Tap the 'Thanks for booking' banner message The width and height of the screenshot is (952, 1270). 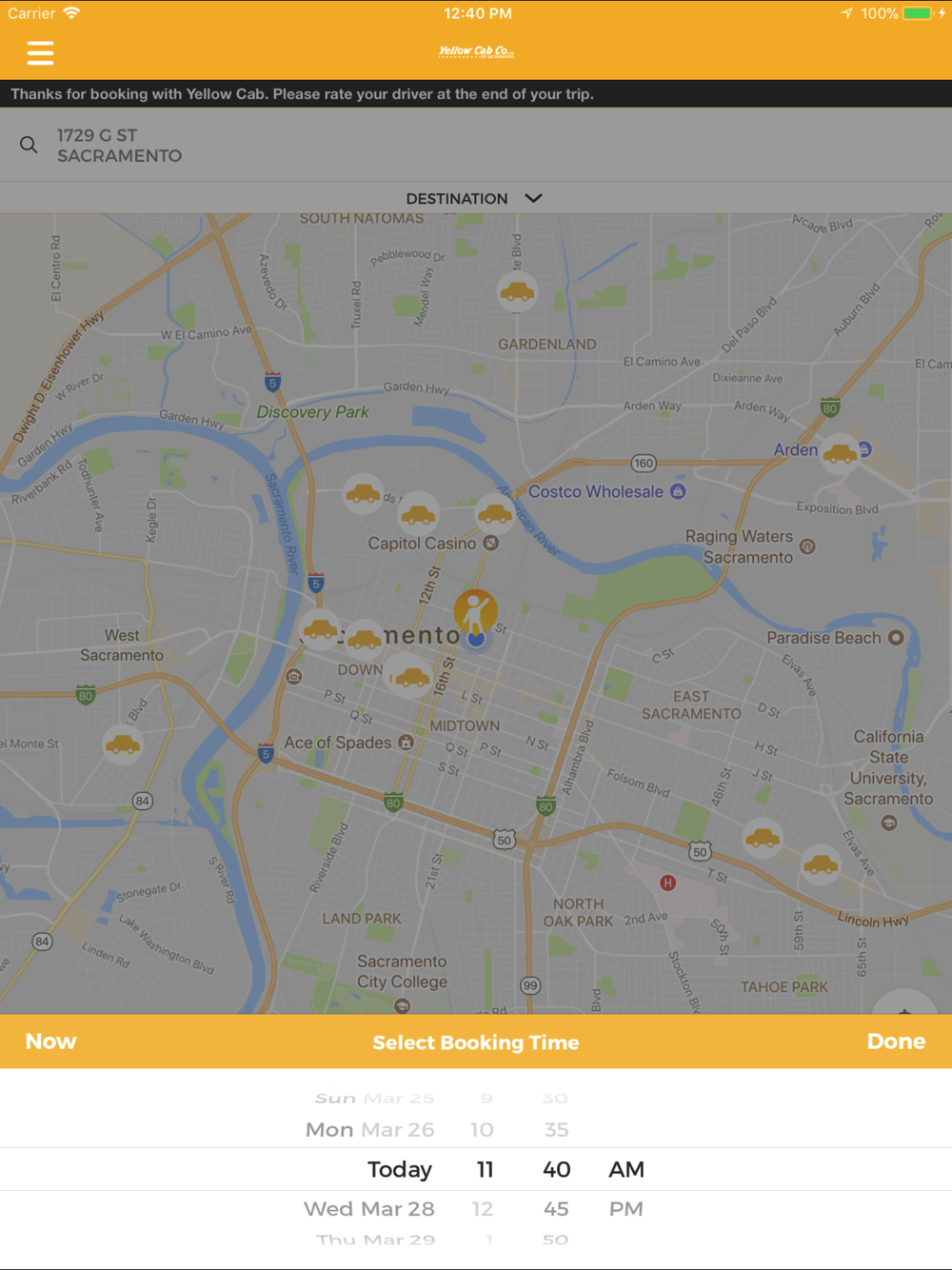click(x=303, y=94)
